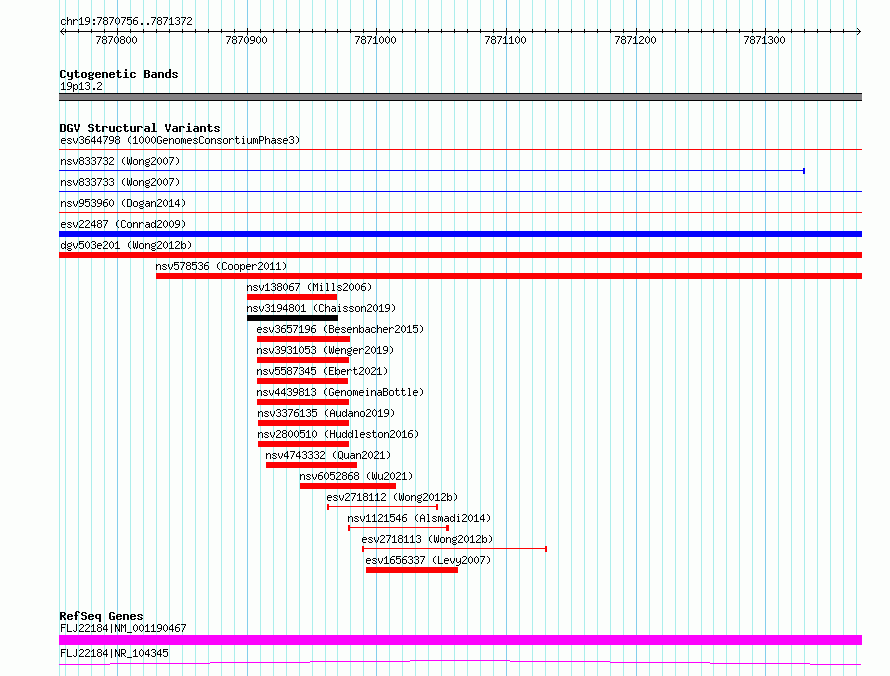Click the blue esv22487 Conrad2009 bar
This screenshot has width=890, height=676.
tap(460, 234)
